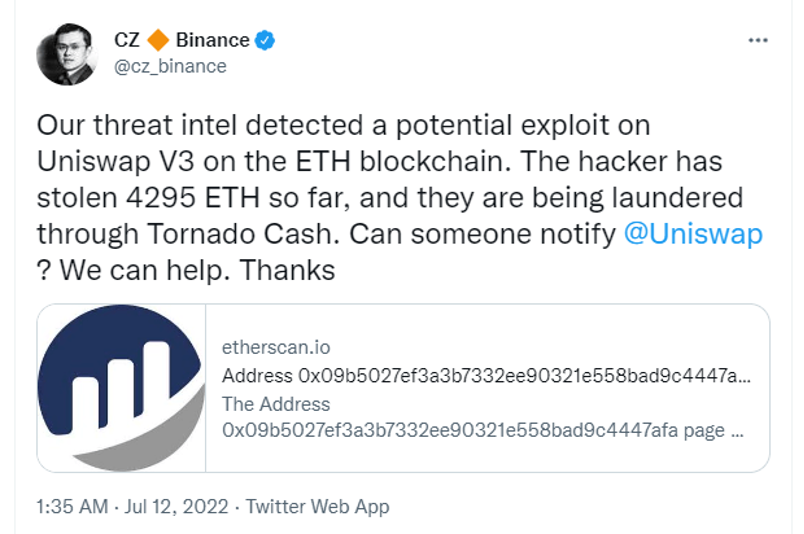Open the tweet's three-dot More menu

(759, 41)
